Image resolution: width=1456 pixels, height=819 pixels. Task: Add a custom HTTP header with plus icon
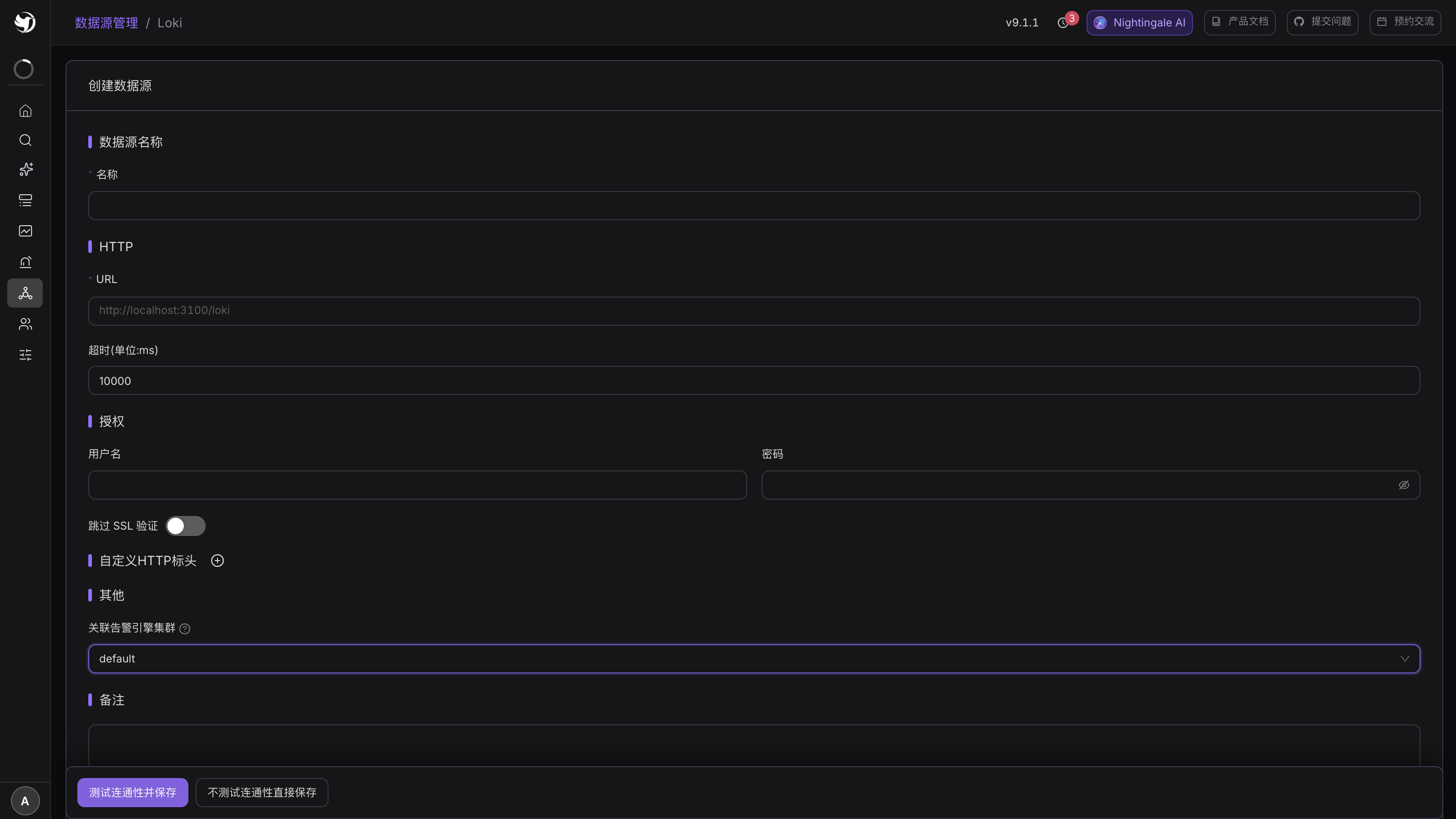pyautogui.click(x=217, y=561)
